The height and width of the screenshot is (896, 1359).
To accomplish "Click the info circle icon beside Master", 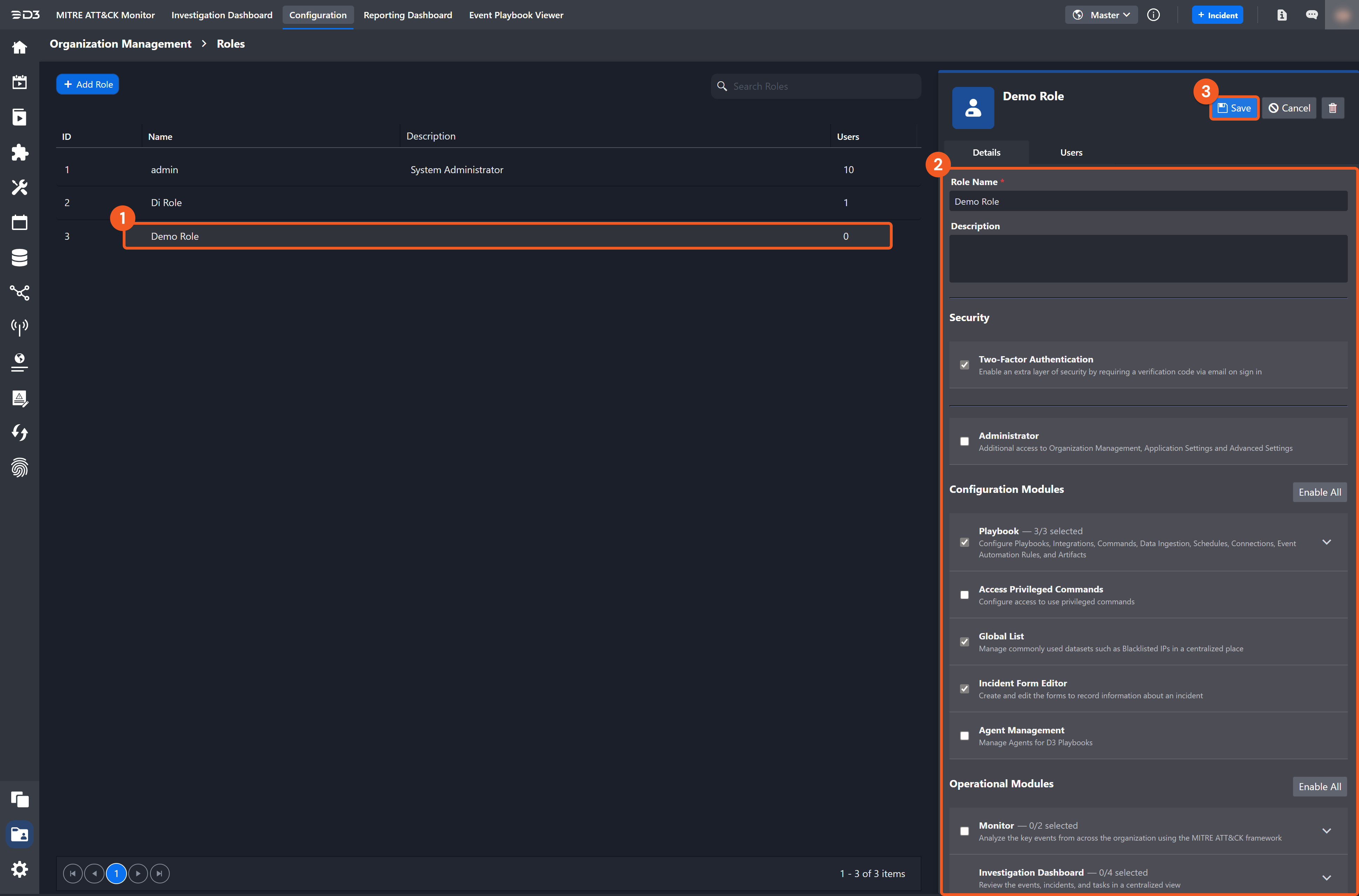I will (1153, 15).
